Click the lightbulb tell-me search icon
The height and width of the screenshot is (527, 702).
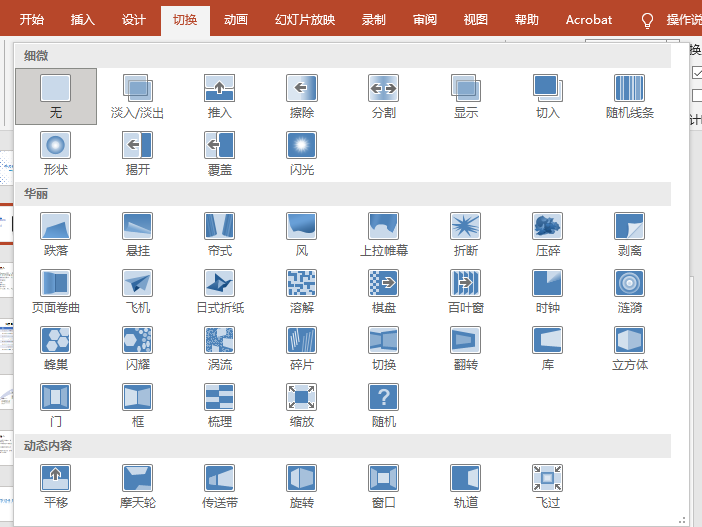tap(647, 20)
